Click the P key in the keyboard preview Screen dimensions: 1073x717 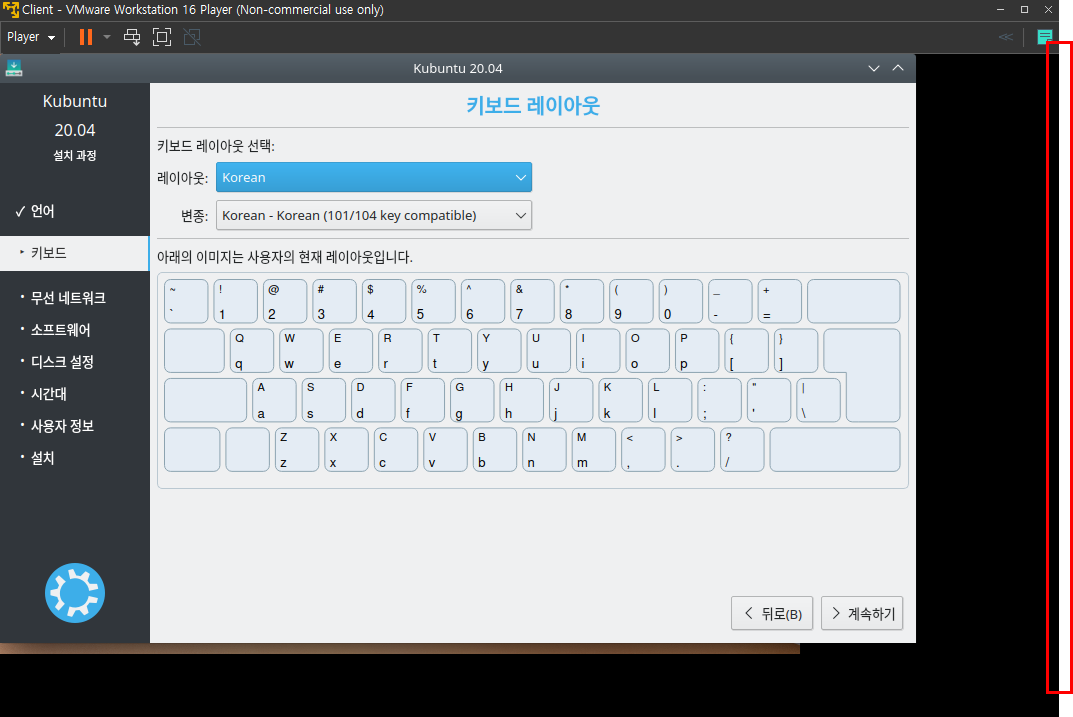pos(697,350)
